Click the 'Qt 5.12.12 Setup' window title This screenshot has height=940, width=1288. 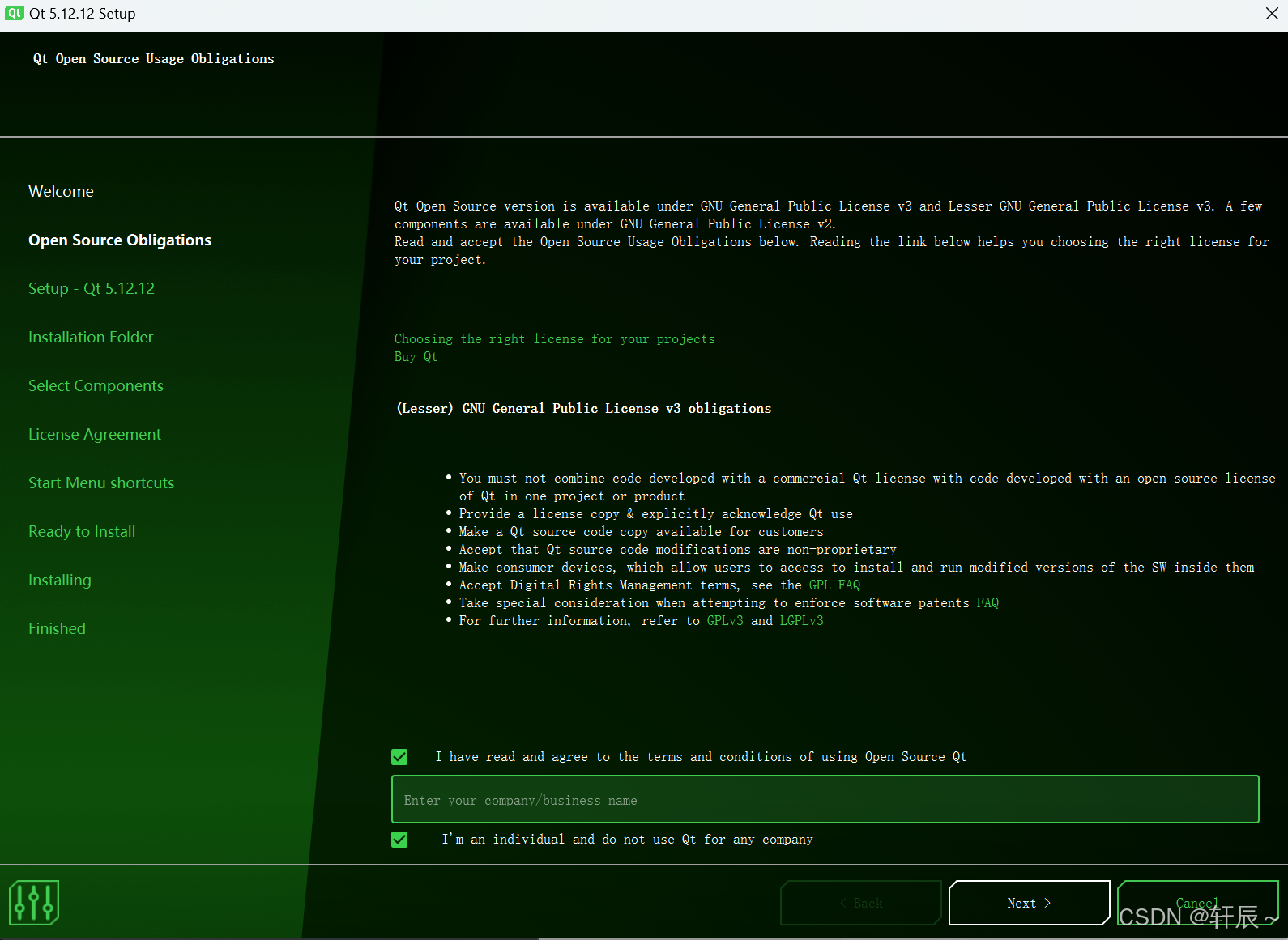[83, 14]
